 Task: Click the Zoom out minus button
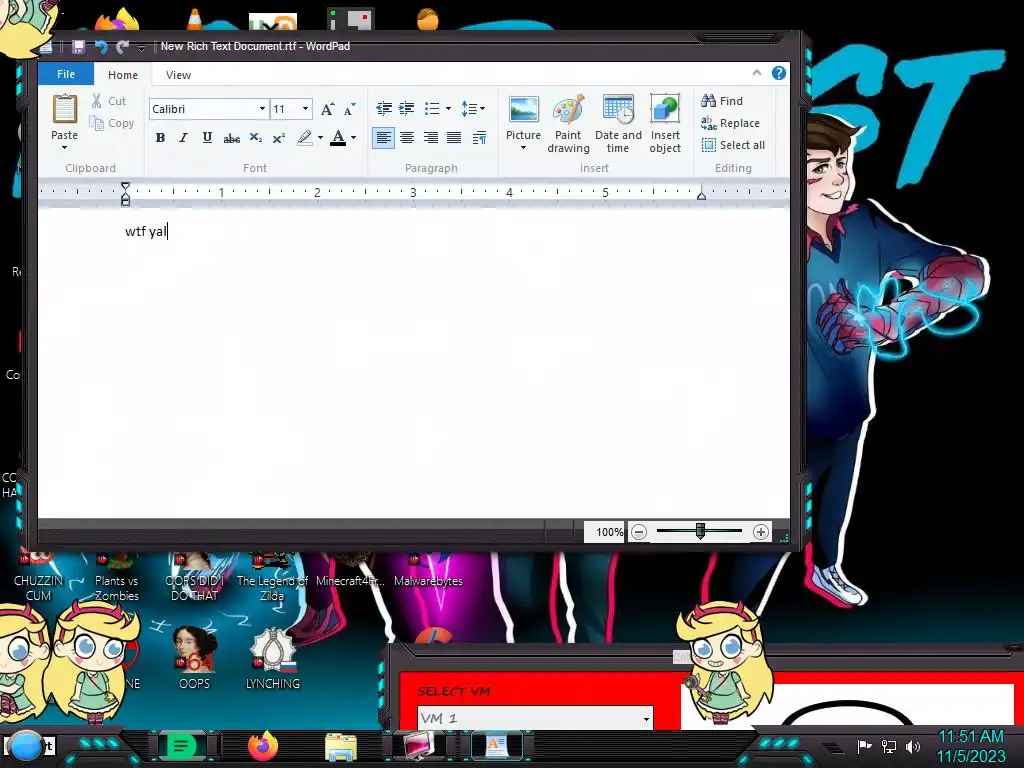click(x=639, y=532)
